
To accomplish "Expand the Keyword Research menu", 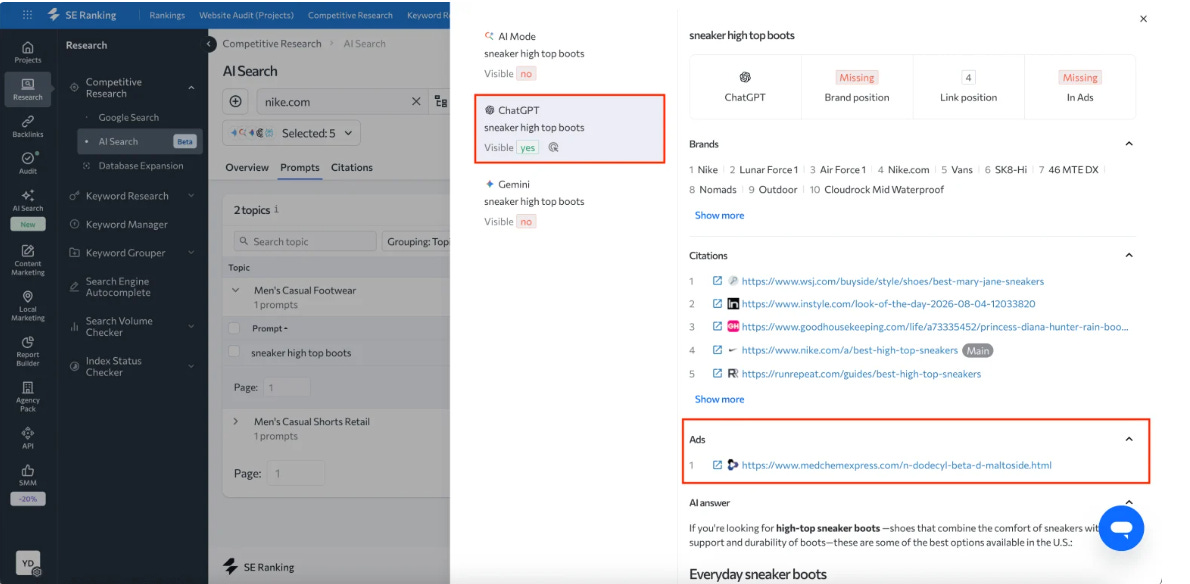I will coord(191,196).
